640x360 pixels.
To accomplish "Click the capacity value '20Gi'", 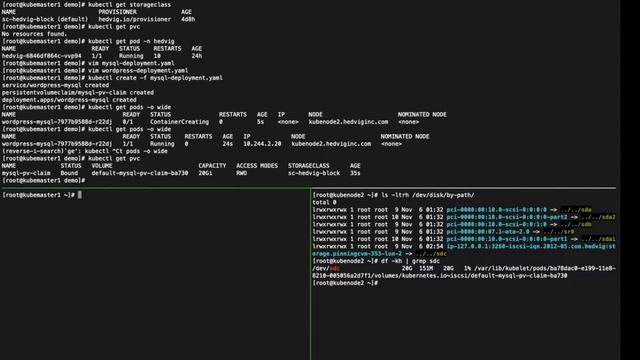I will (x=205, y=173).
